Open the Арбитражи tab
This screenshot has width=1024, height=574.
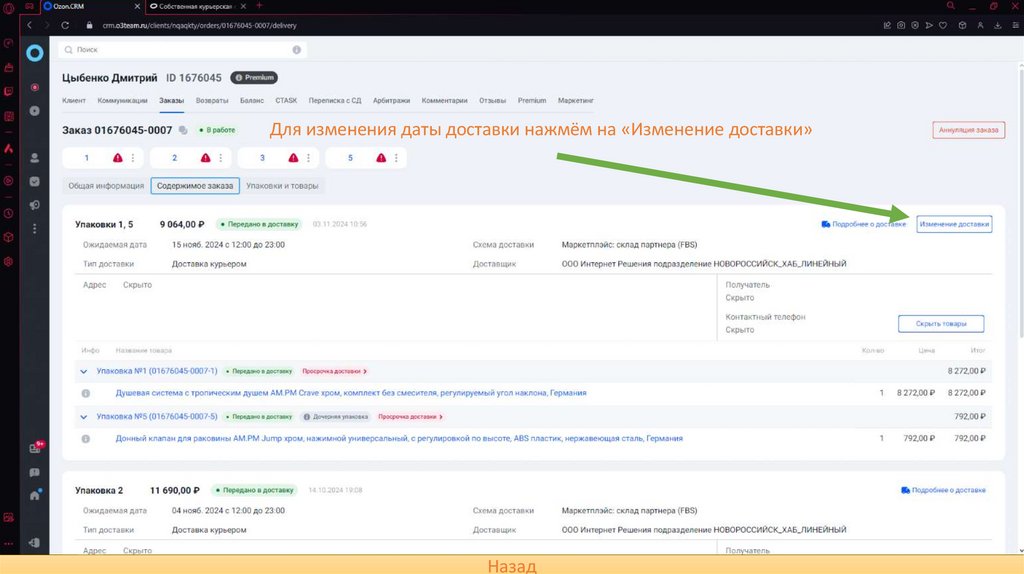click(391, 101)
